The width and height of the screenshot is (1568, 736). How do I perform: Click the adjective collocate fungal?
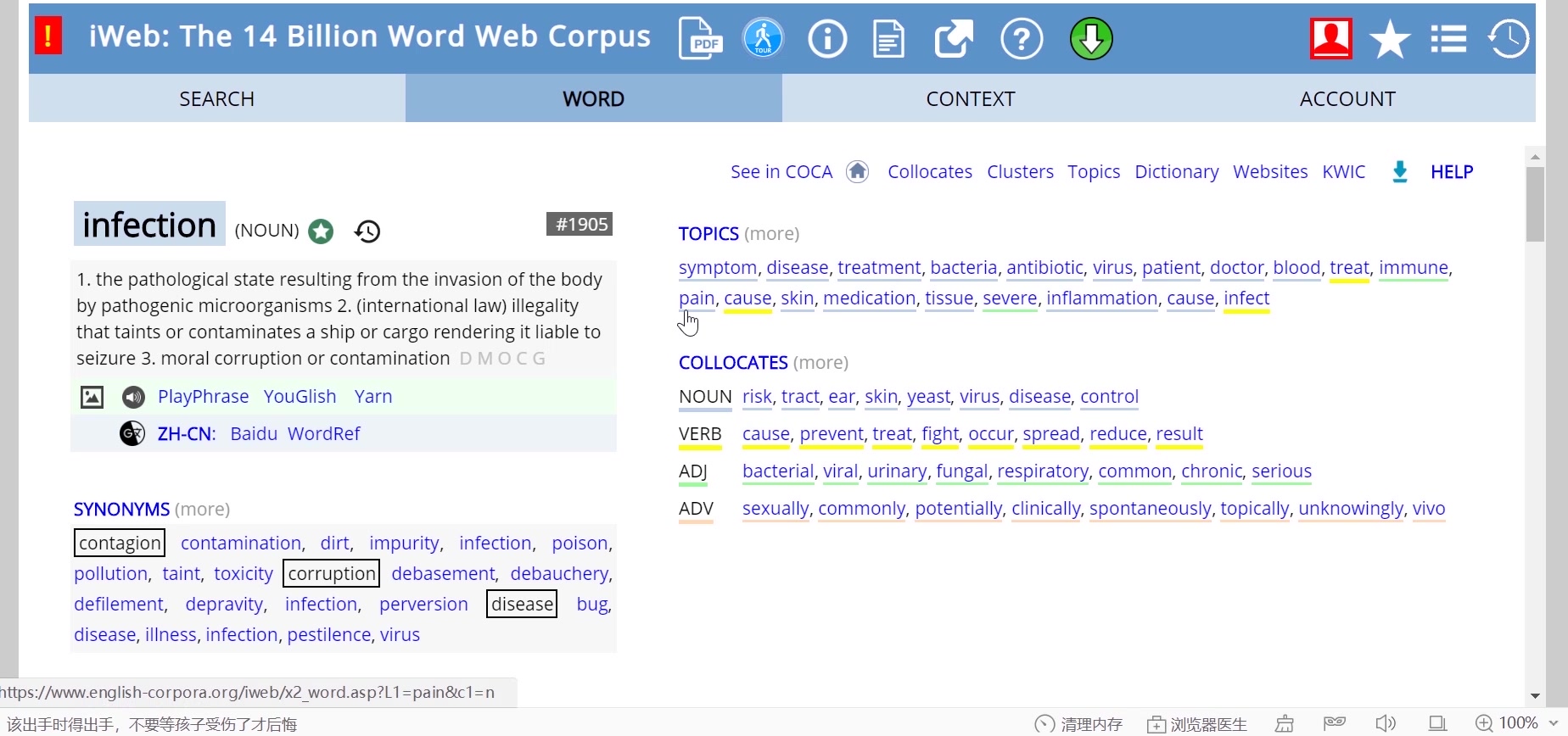pyautogui.click(x=961, y=471)
